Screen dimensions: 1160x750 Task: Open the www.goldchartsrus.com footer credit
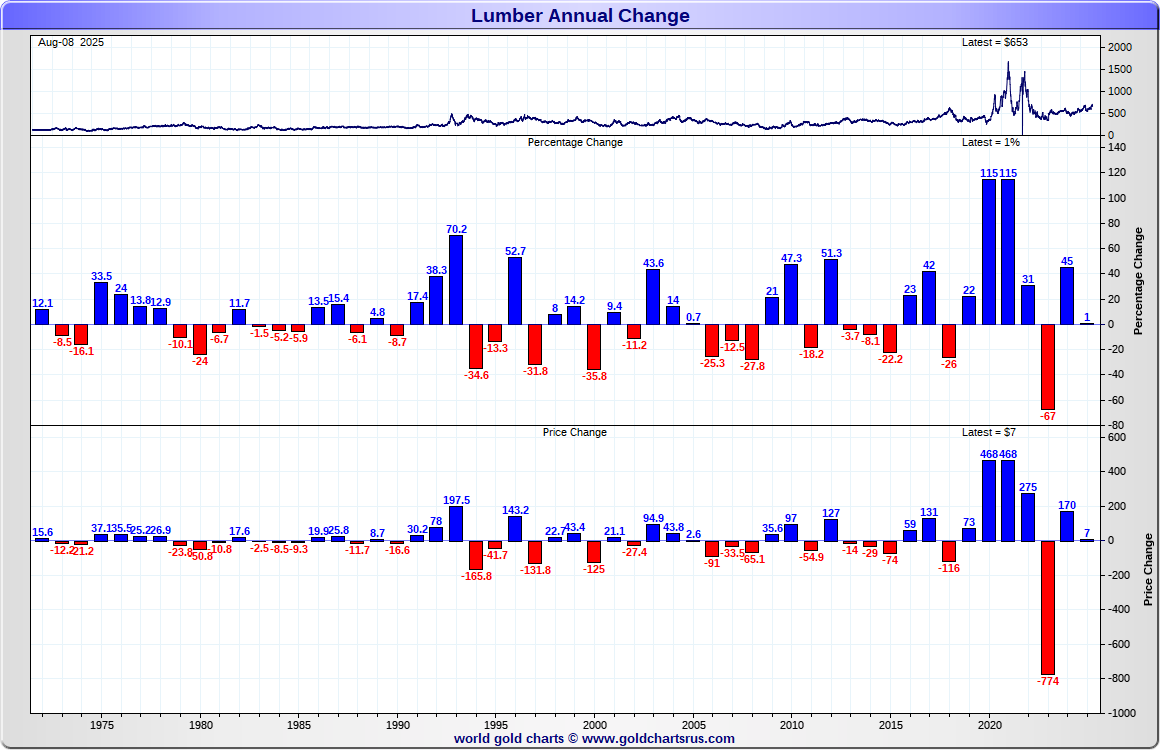658,738
